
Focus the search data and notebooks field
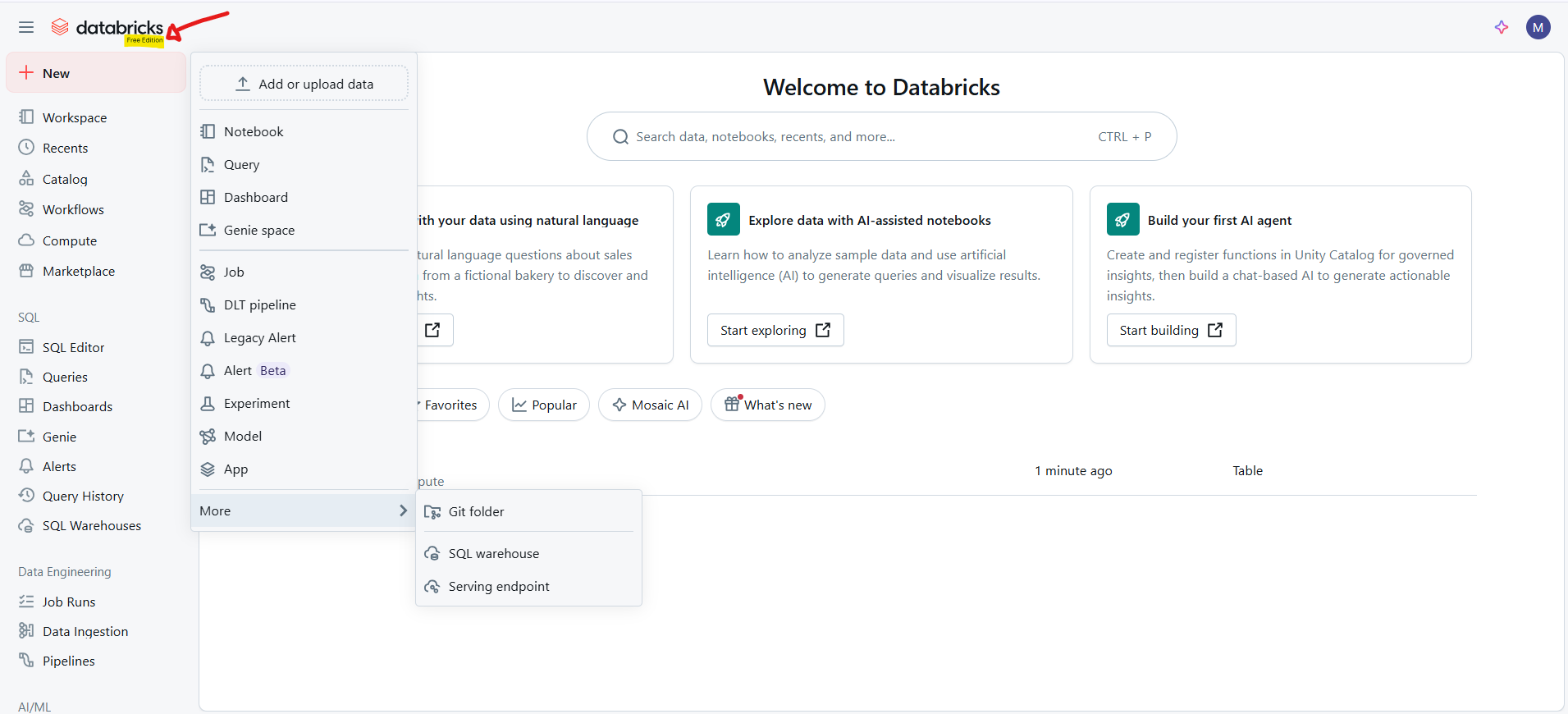click(881, 136)
